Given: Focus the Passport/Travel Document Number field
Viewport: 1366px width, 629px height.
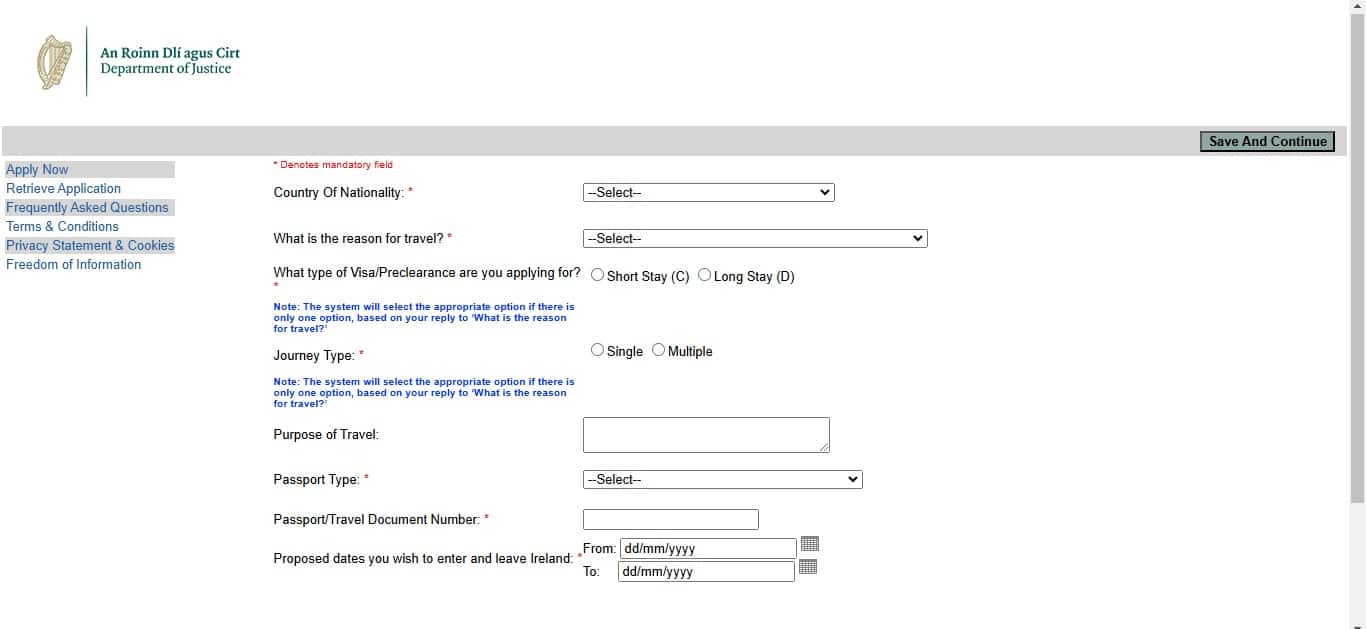Looking at the screenshot, I should pyautogui.click(x=671, y=520).
